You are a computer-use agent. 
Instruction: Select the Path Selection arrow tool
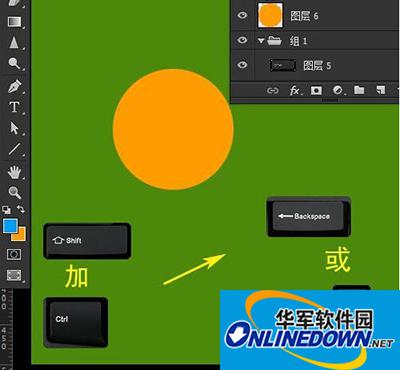click(14, 128)
